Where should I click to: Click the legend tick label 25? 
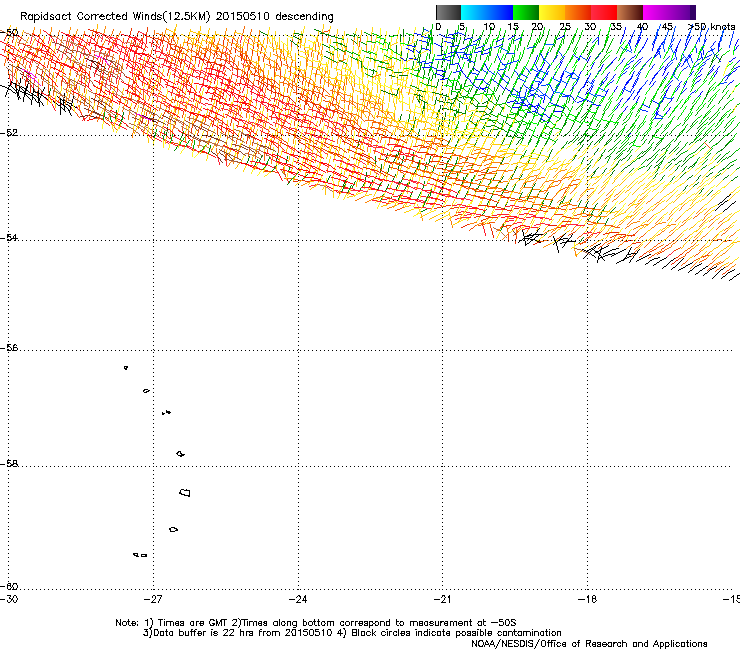coord(565,27)
